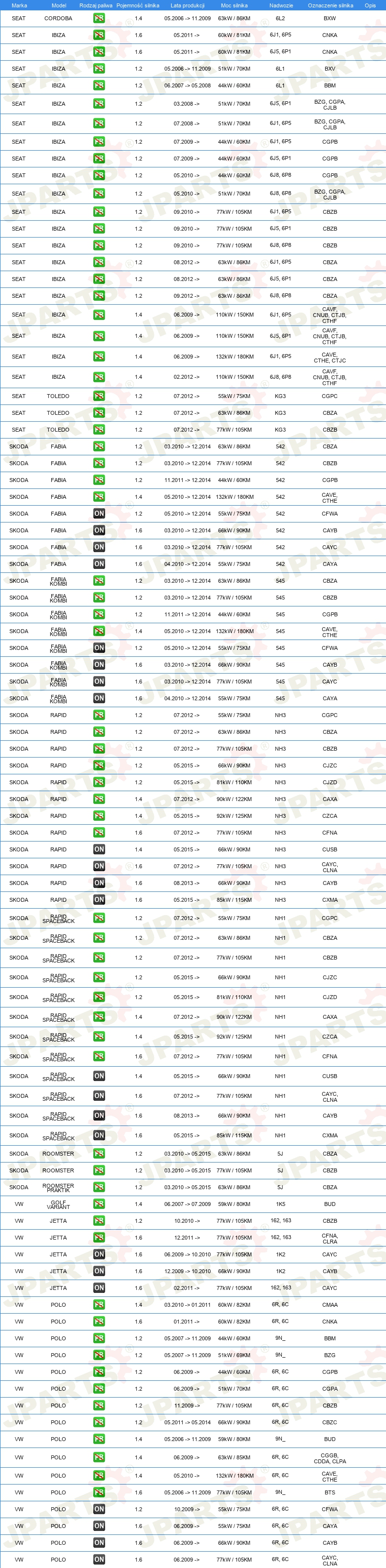Select ON icon in Rapid Spaceback CUSB row
Screen dimensions: 386x1568
pos(99,1076)
